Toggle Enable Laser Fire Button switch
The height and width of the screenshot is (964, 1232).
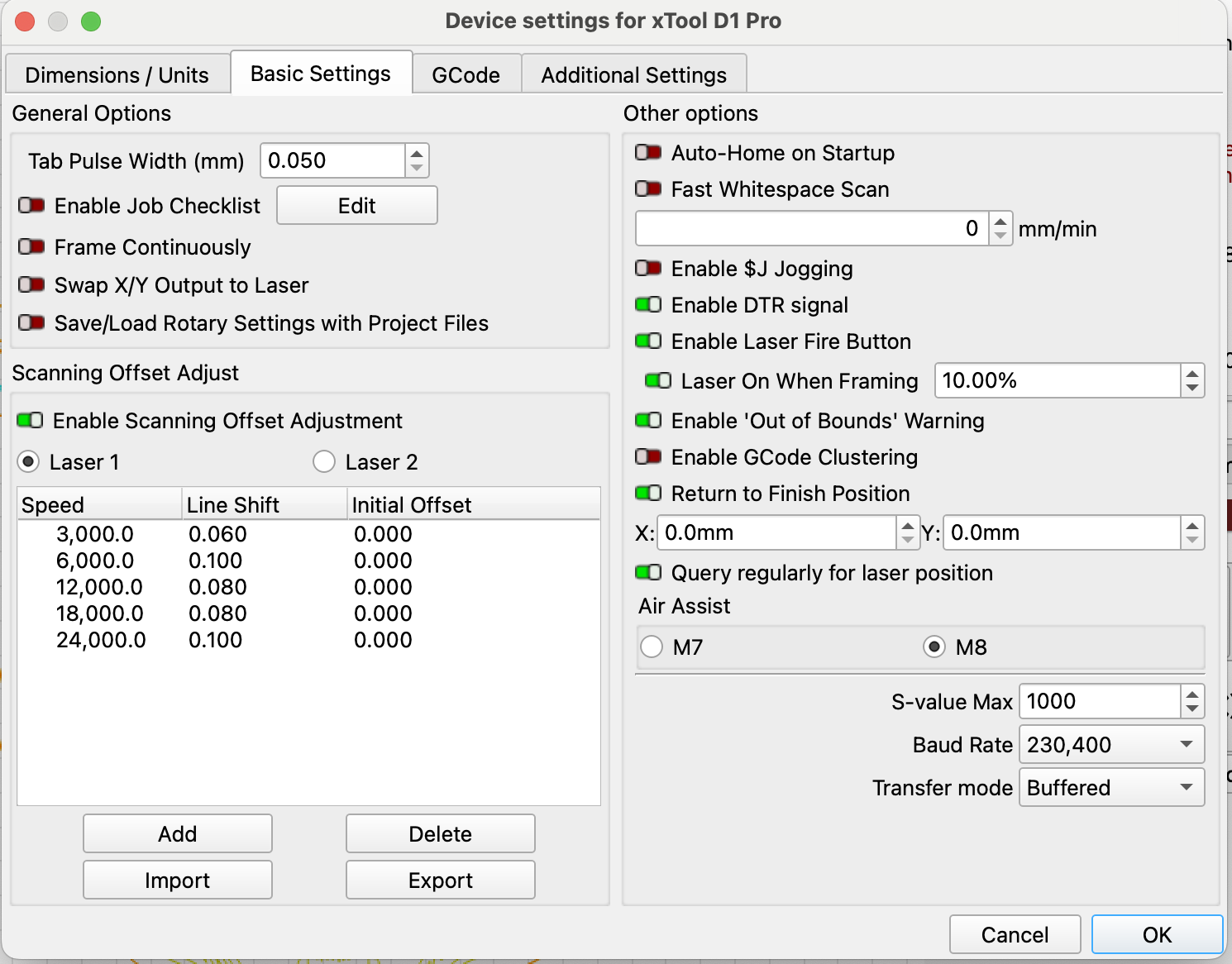tap(648, 341)
